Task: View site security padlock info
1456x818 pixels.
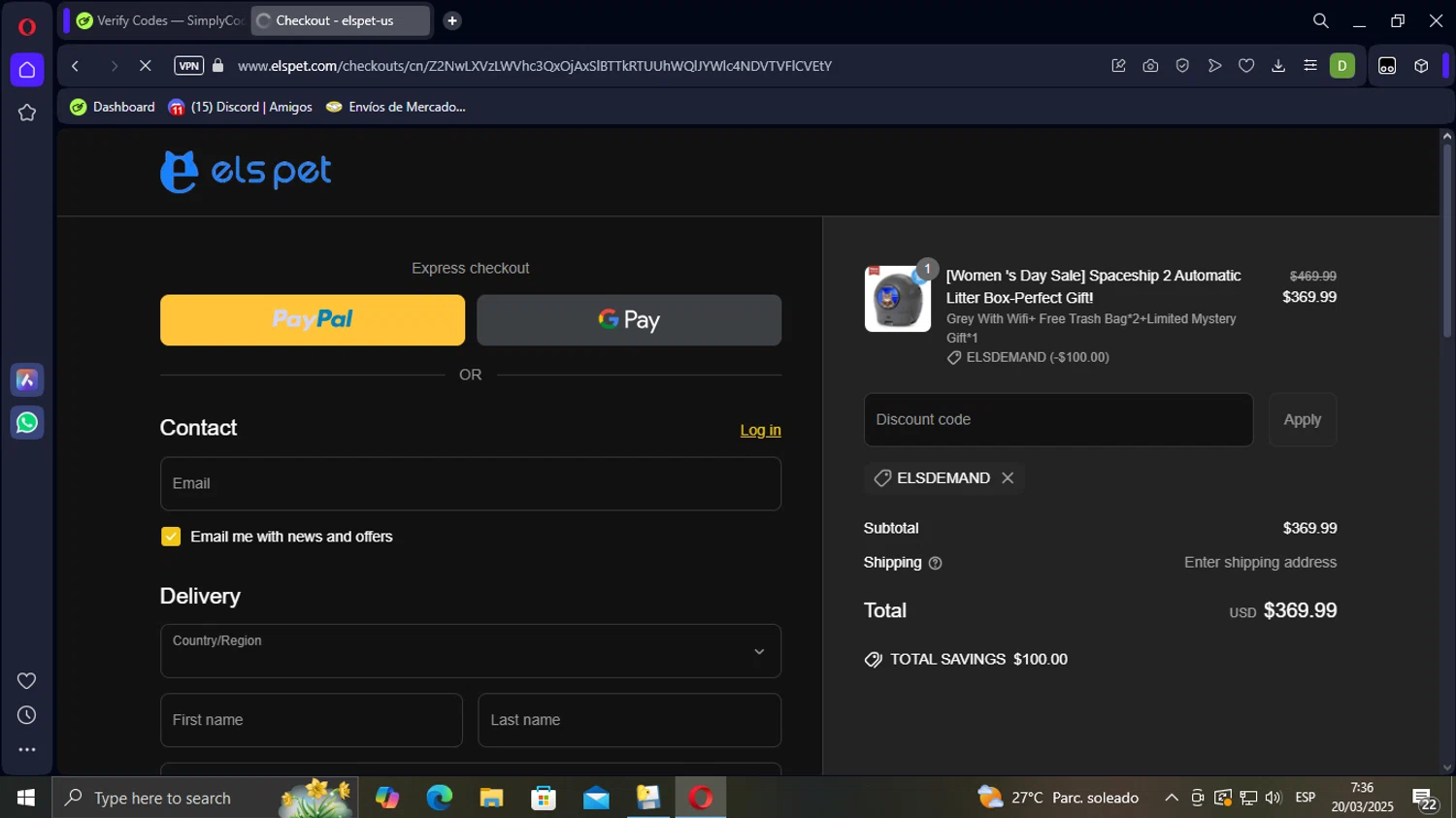Action: [218, 66]
